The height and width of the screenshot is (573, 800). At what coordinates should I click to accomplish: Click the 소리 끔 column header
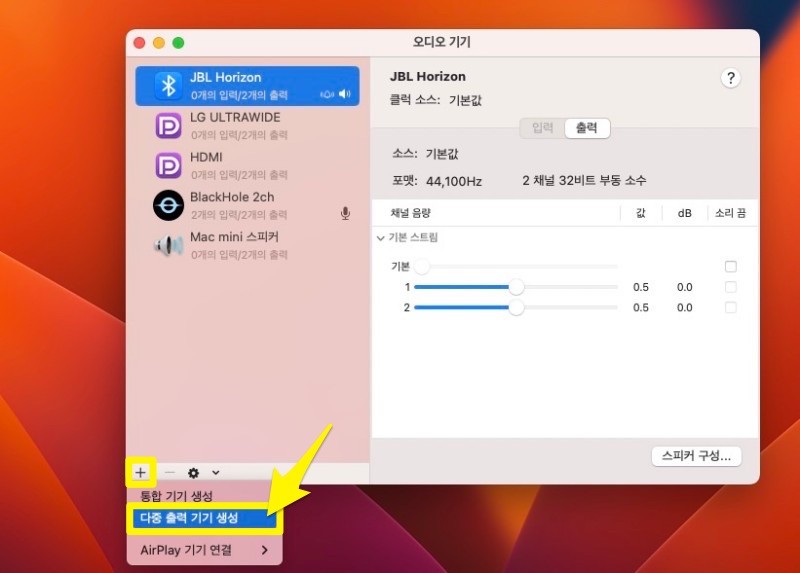point(731,213)
